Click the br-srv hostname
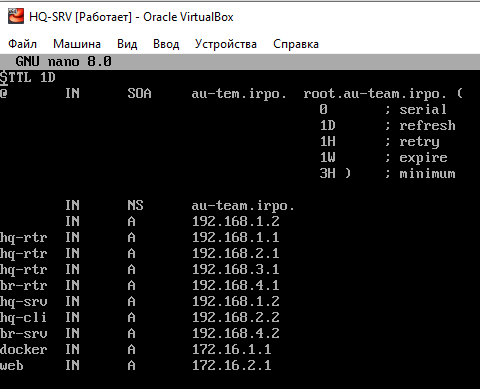The height and width of the screenshot is (389, 480). tap(24, 333)
